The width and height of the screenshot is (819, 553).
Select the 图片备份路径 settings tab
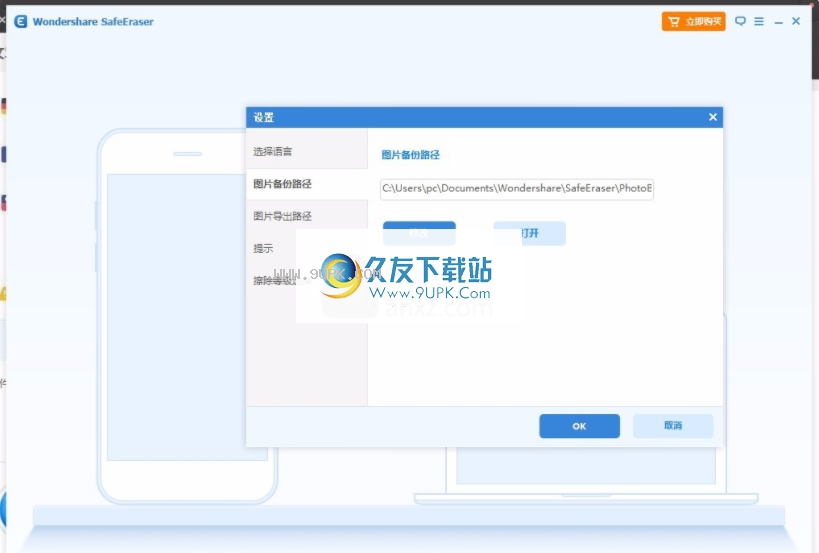pos(307,184)
